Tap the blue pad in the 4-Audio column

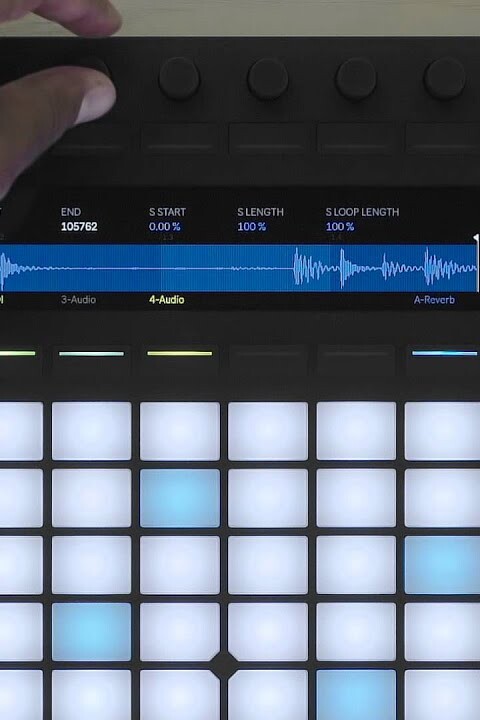click(180, 498)
